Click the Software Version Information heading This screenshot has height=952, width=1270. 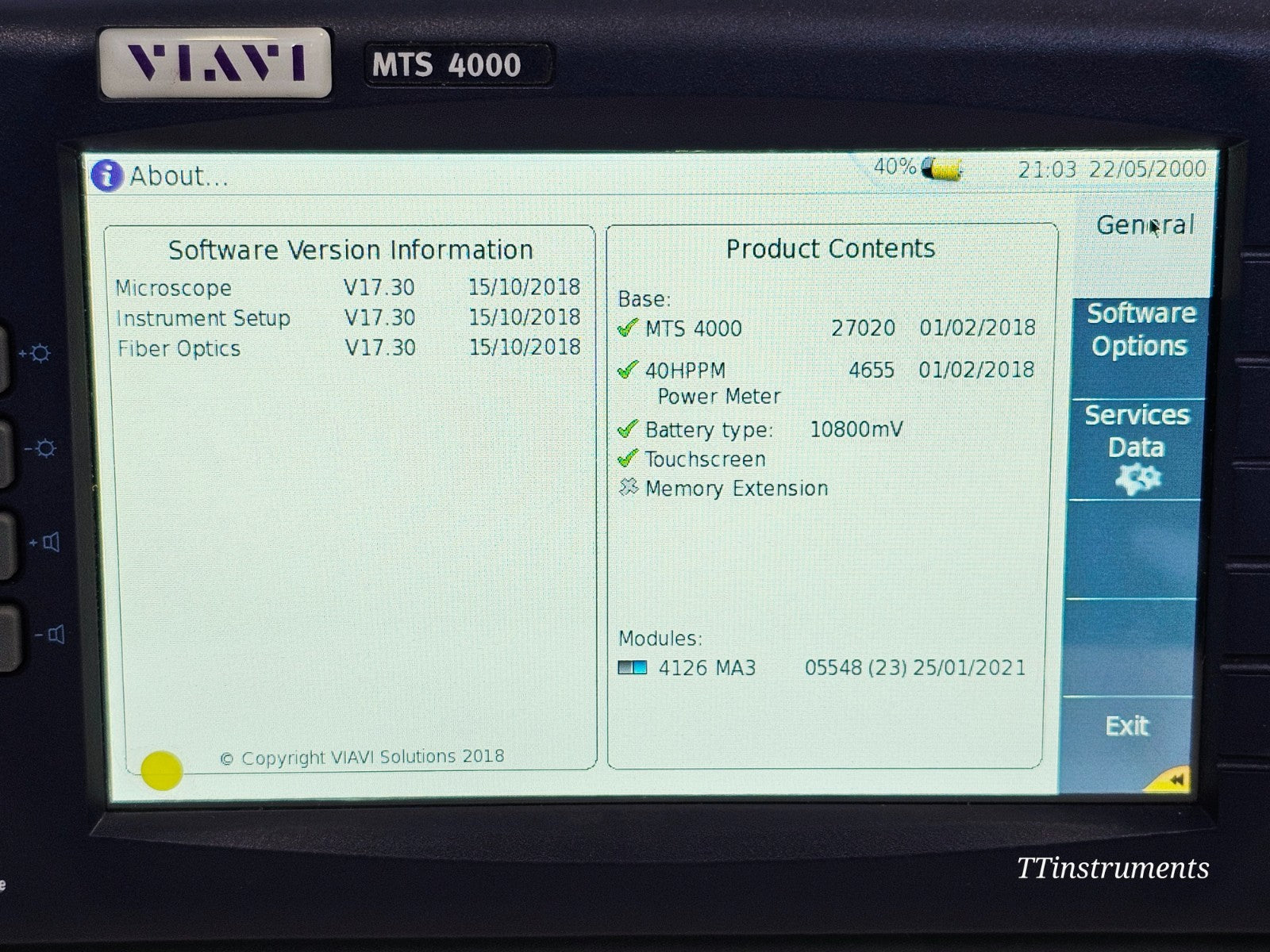point(351,250)
